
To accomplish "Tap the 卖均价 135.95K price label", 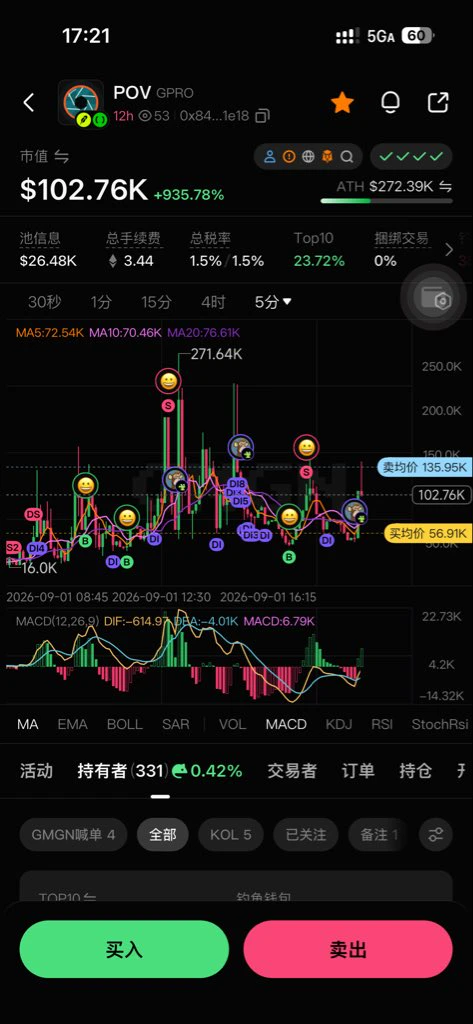I will 424,468.
